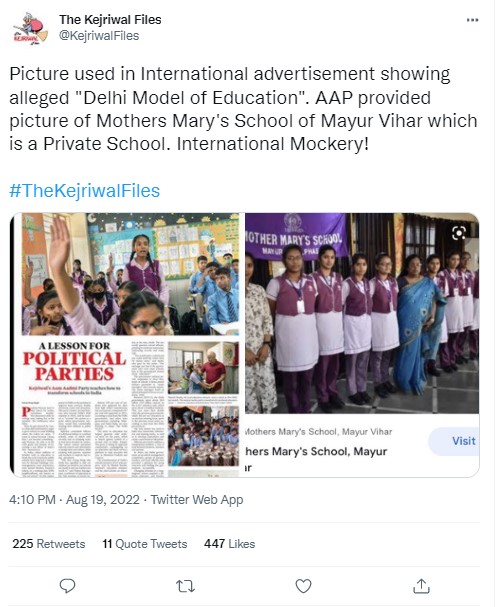Click the Google Lens icon on photo
Image resolution: width=502 pixels, height=607 pixels.
pyautogui.click(x=459, y=233)
